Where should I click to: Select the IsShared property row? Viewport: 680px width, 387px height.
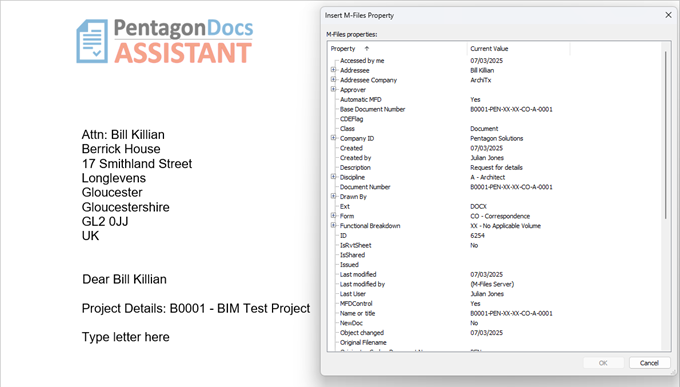tap(353, 255)
